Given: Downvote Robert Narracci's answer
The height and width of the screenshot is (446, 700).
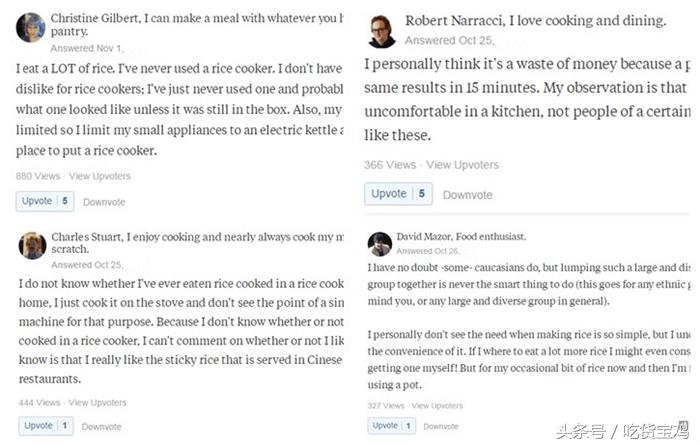Looking at the screenshot, I should [x=467, y=195].
